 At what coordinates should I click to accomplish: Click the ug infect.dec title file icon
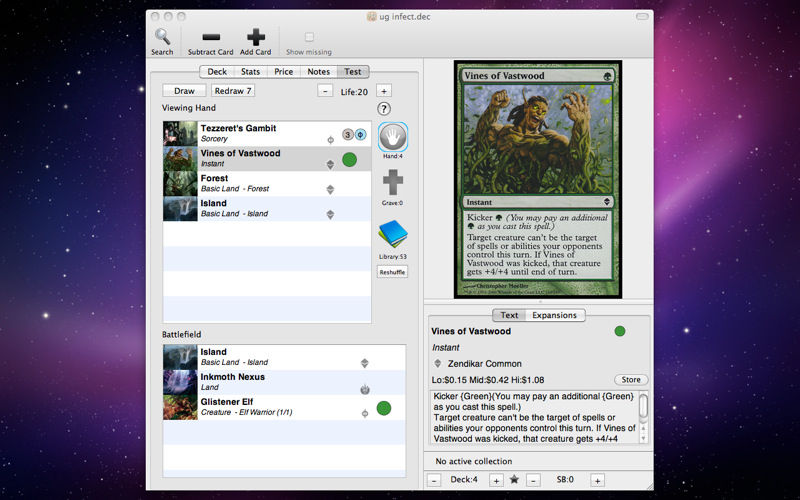371,16
